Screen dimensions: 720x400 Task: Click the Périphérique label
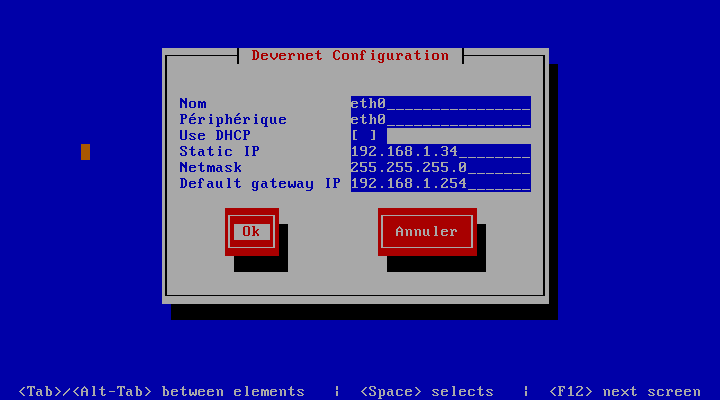pos(233,119)
